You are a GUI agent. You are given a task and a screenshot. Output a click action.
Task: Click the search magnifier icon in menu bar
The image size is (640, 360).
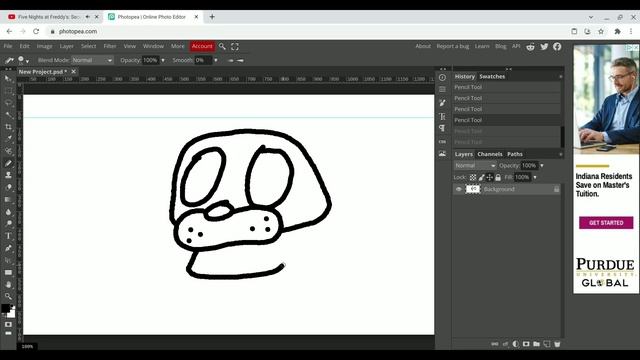point(222,47)
